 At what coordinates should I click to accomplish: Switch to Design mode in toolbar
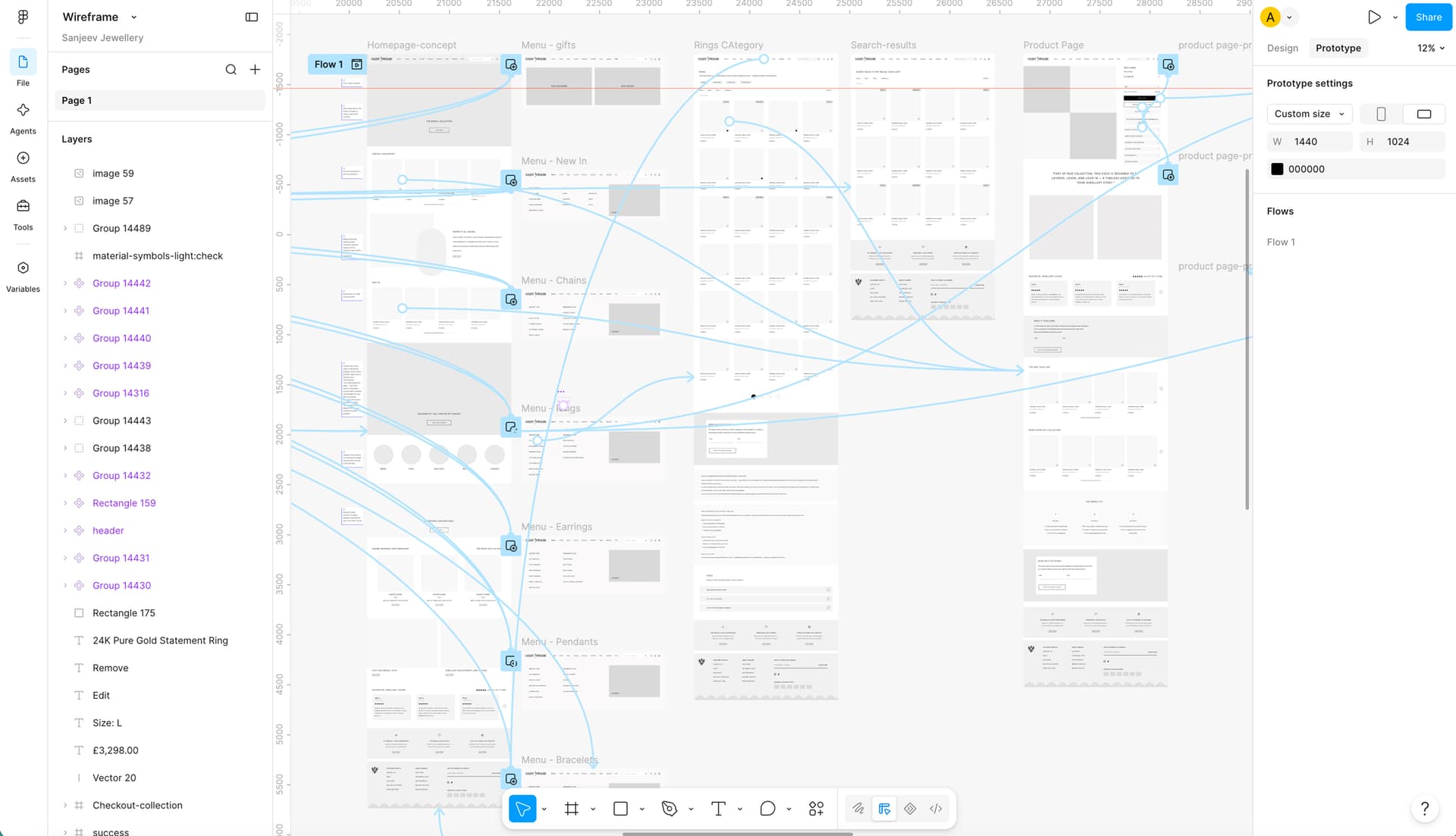click(x=884, y=809)
